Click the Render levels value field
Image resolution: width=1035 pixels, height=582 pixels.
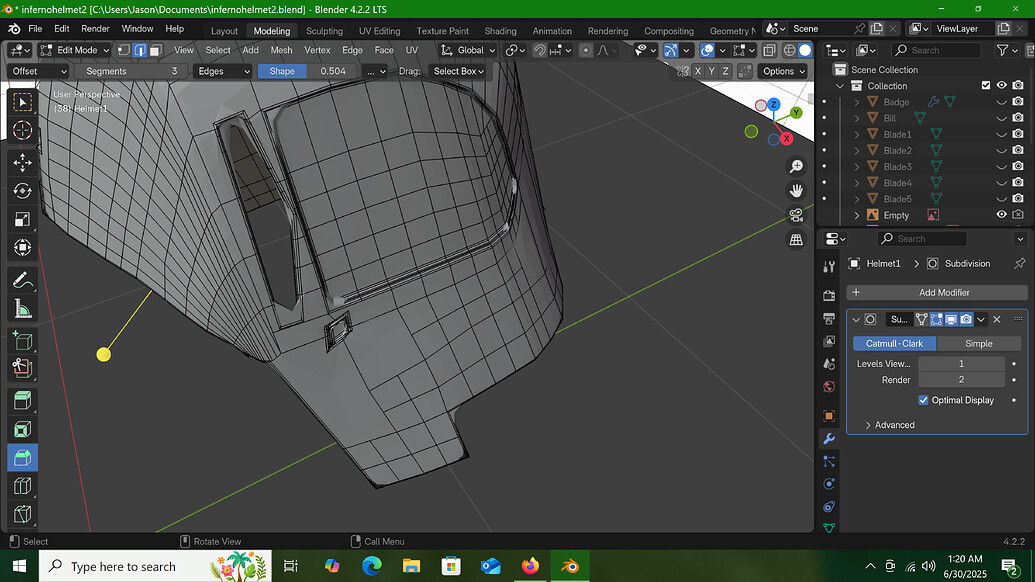[x=961, y=380]
